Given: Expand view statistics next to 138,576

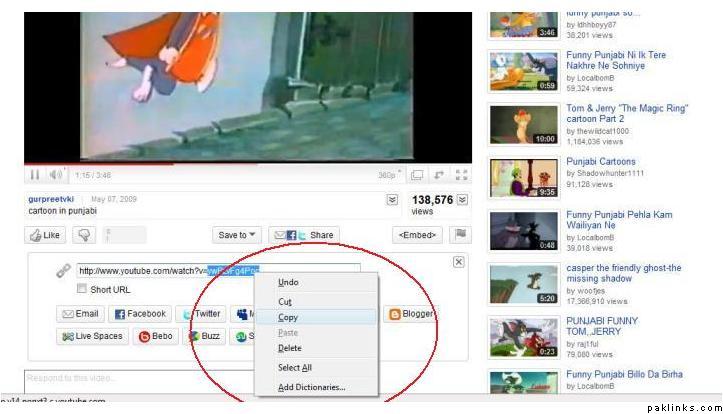Looking at the screenshot, I should coord(462,200).
